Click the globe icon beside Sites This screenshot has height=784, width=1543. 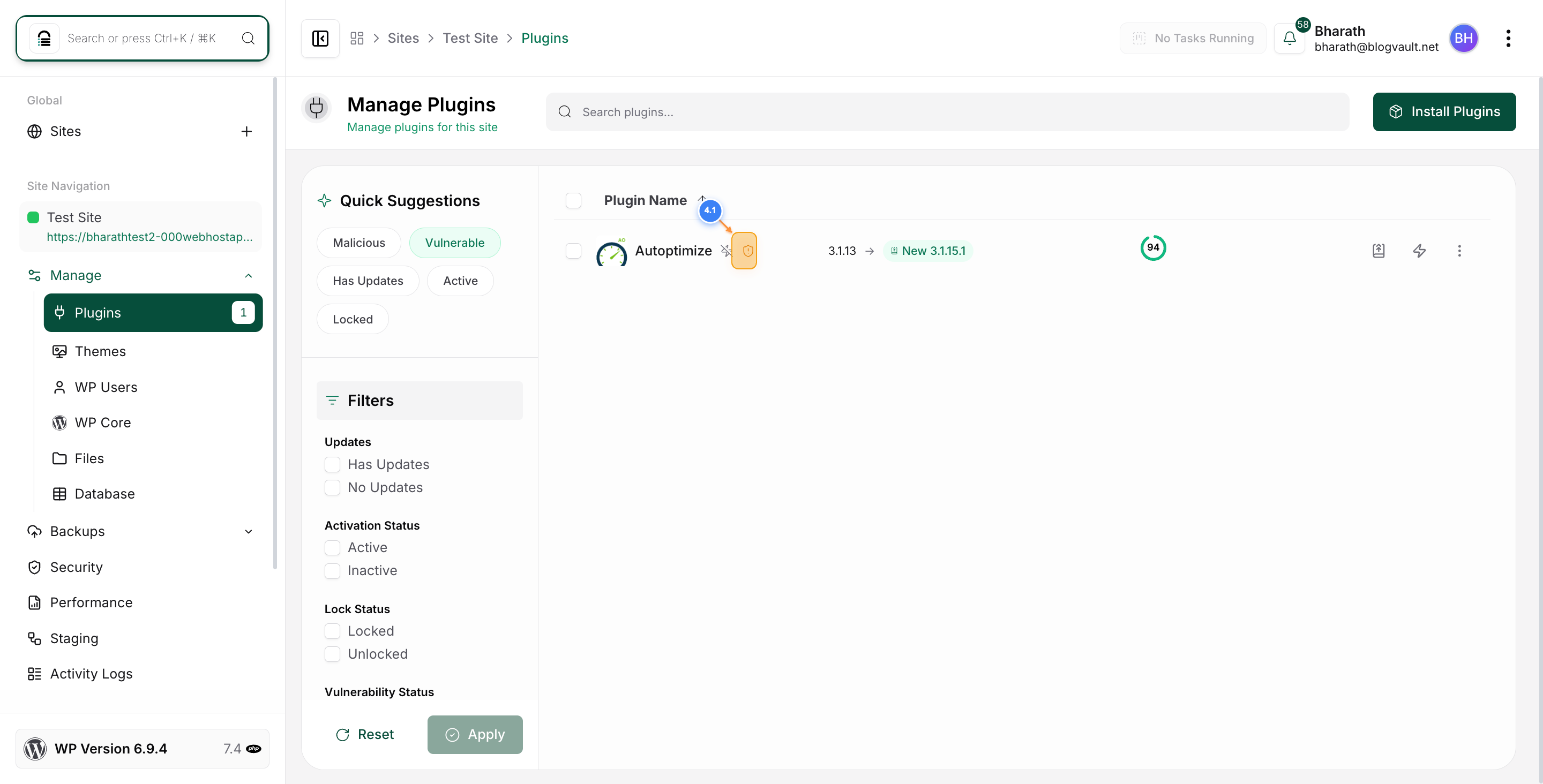(x=35, y=131)
